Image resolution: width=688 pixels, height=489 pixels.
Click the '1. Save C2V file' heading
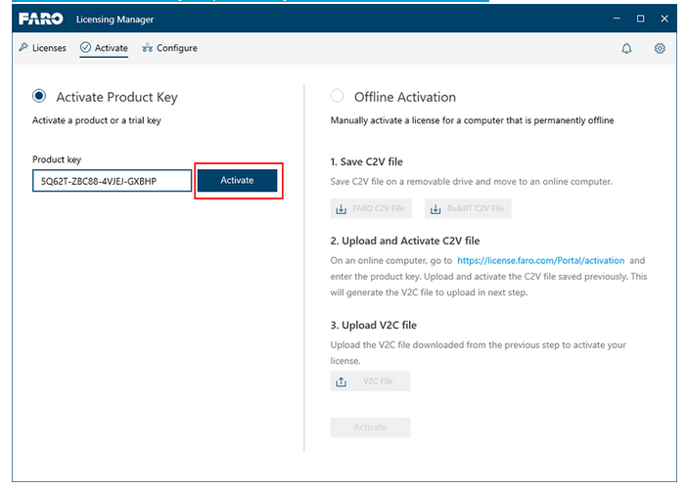click(366, 162)
